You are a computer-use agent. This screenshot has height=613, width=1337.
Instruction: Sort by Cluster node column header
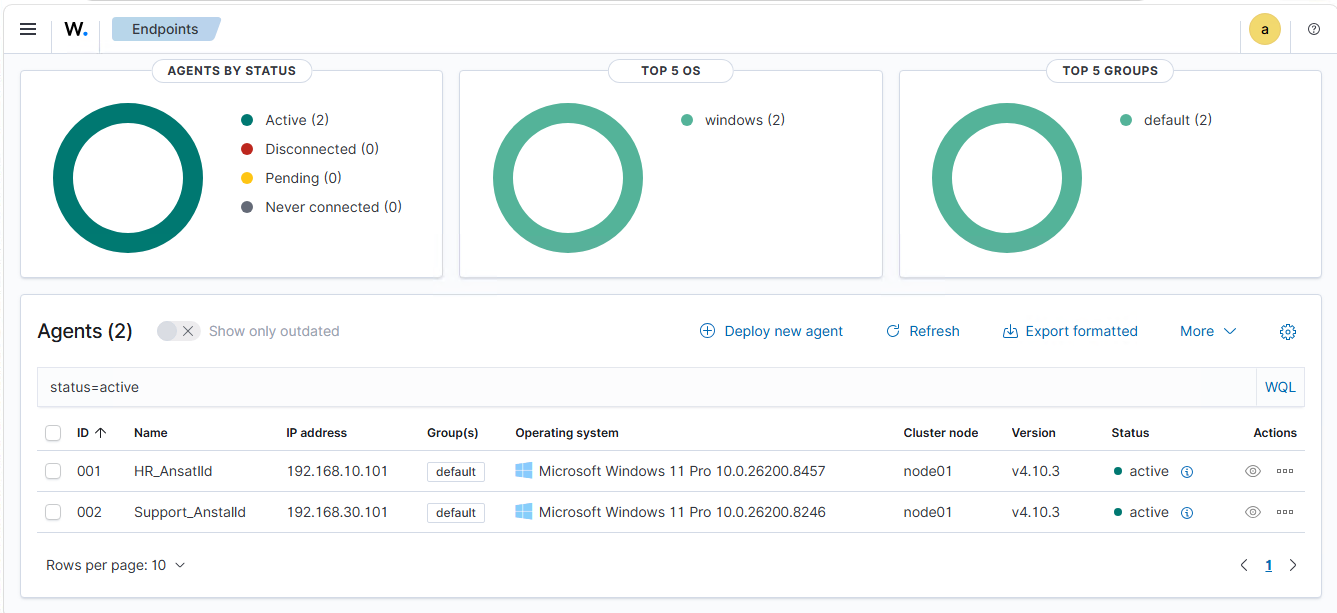(941, 433)
